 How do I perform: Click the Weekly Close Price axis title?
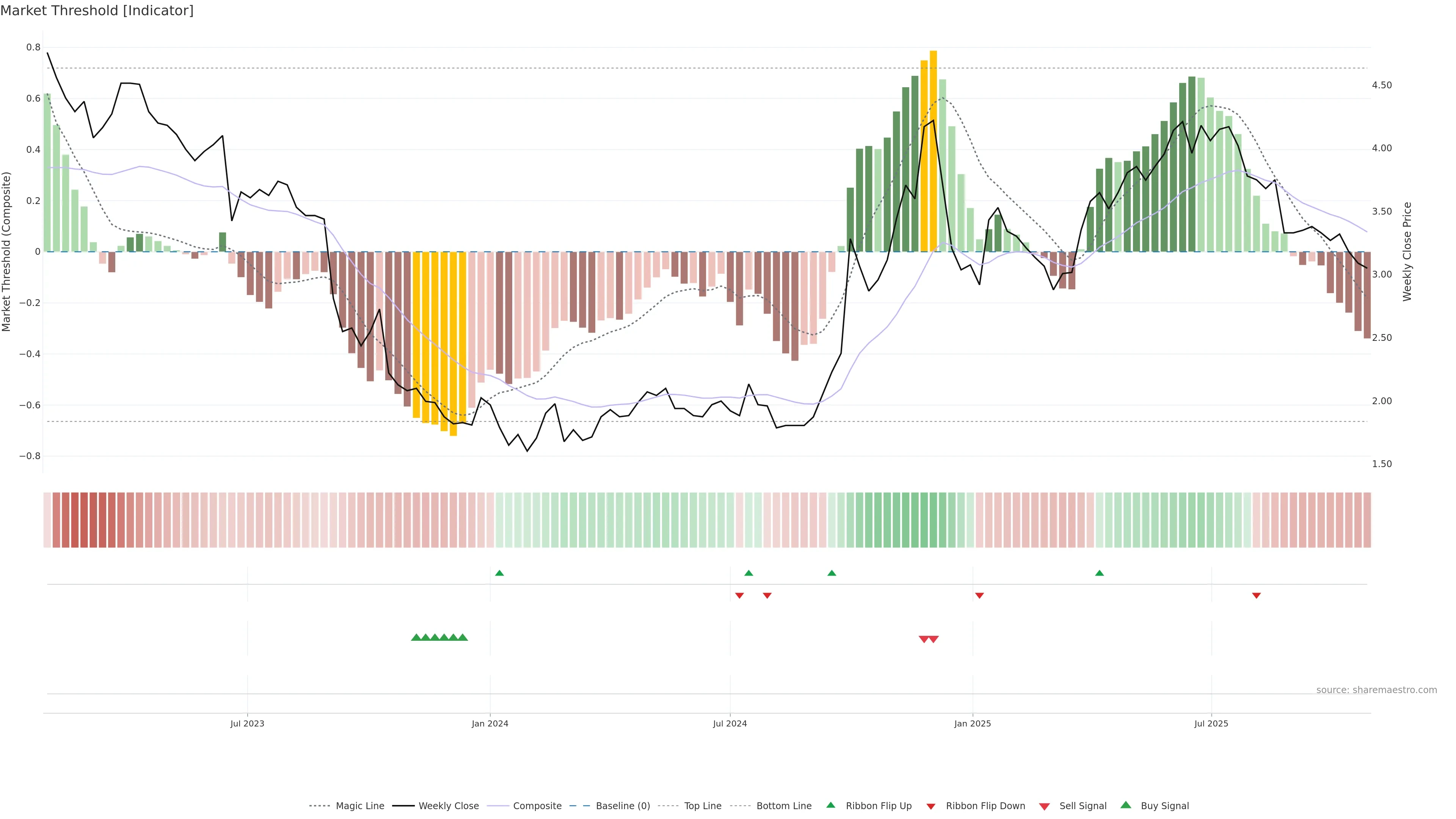click(x=1407, y=251)
